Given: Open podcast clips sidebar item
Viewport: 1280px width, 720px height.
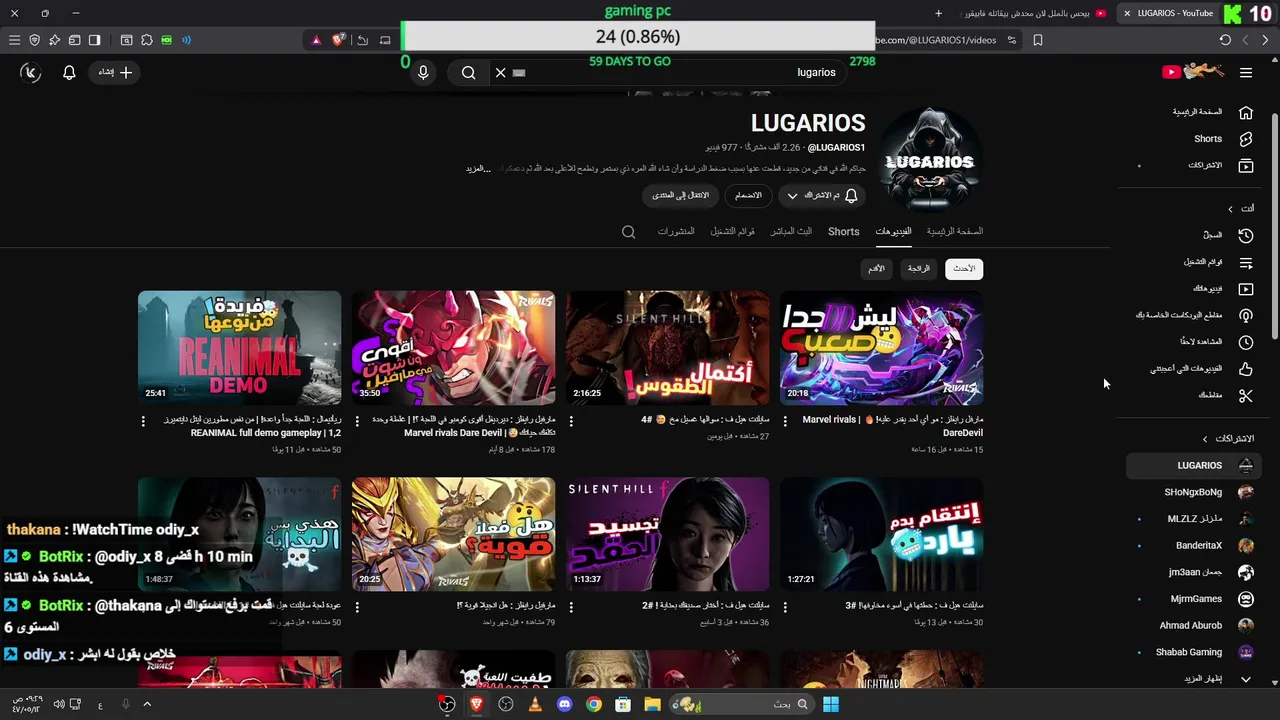Looking at the screenshot, I should coord(1196,315).
